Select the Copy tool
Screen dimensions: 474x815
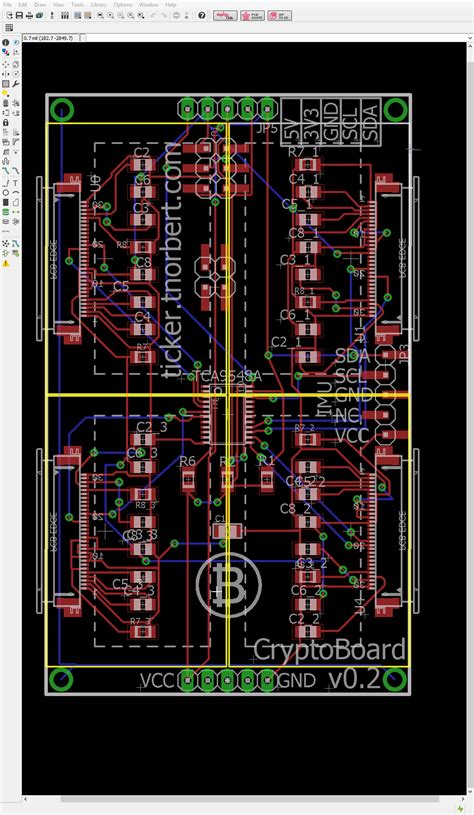coord(16,64)
